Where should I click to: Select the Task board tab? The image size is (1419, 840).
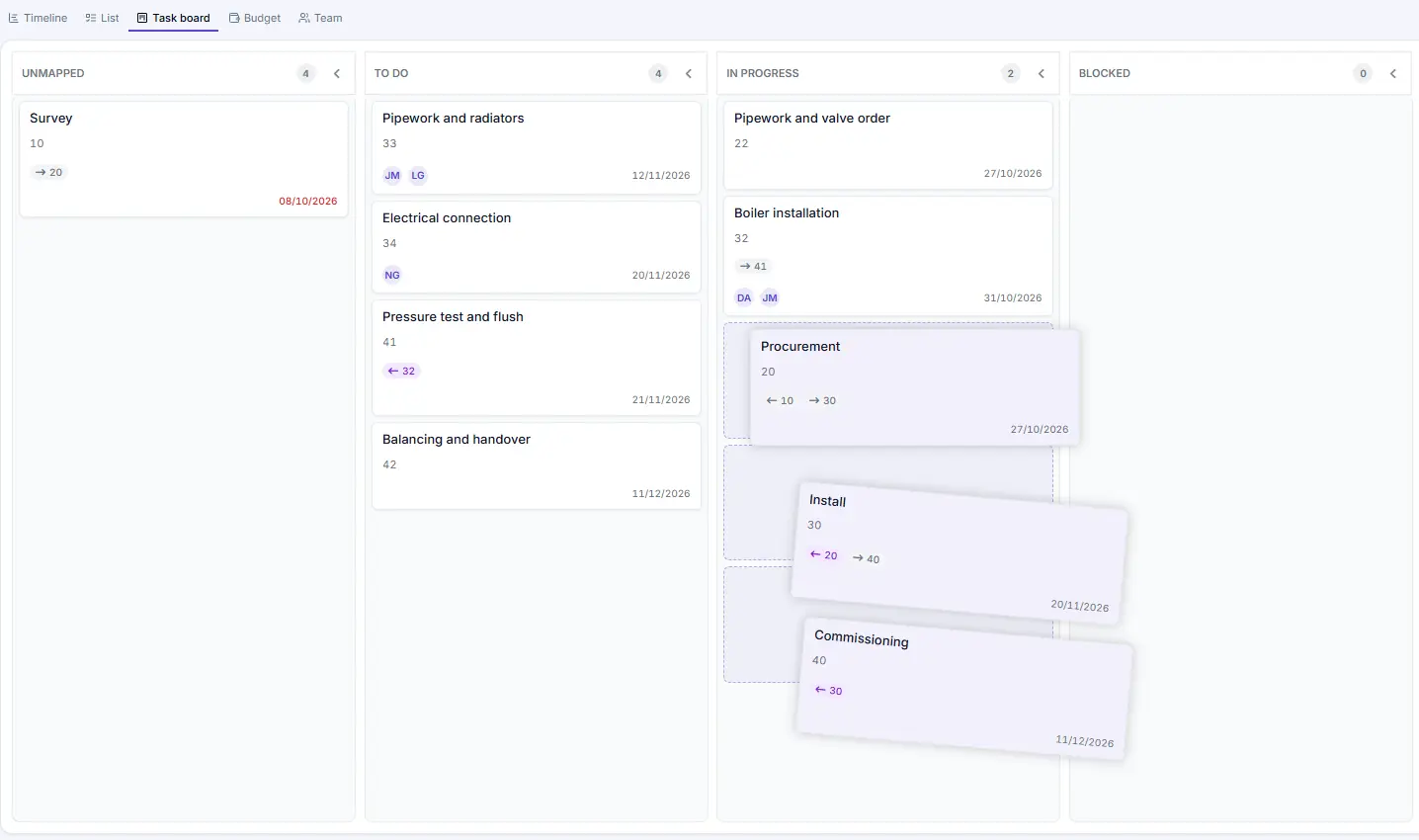[x=174, y=18]
